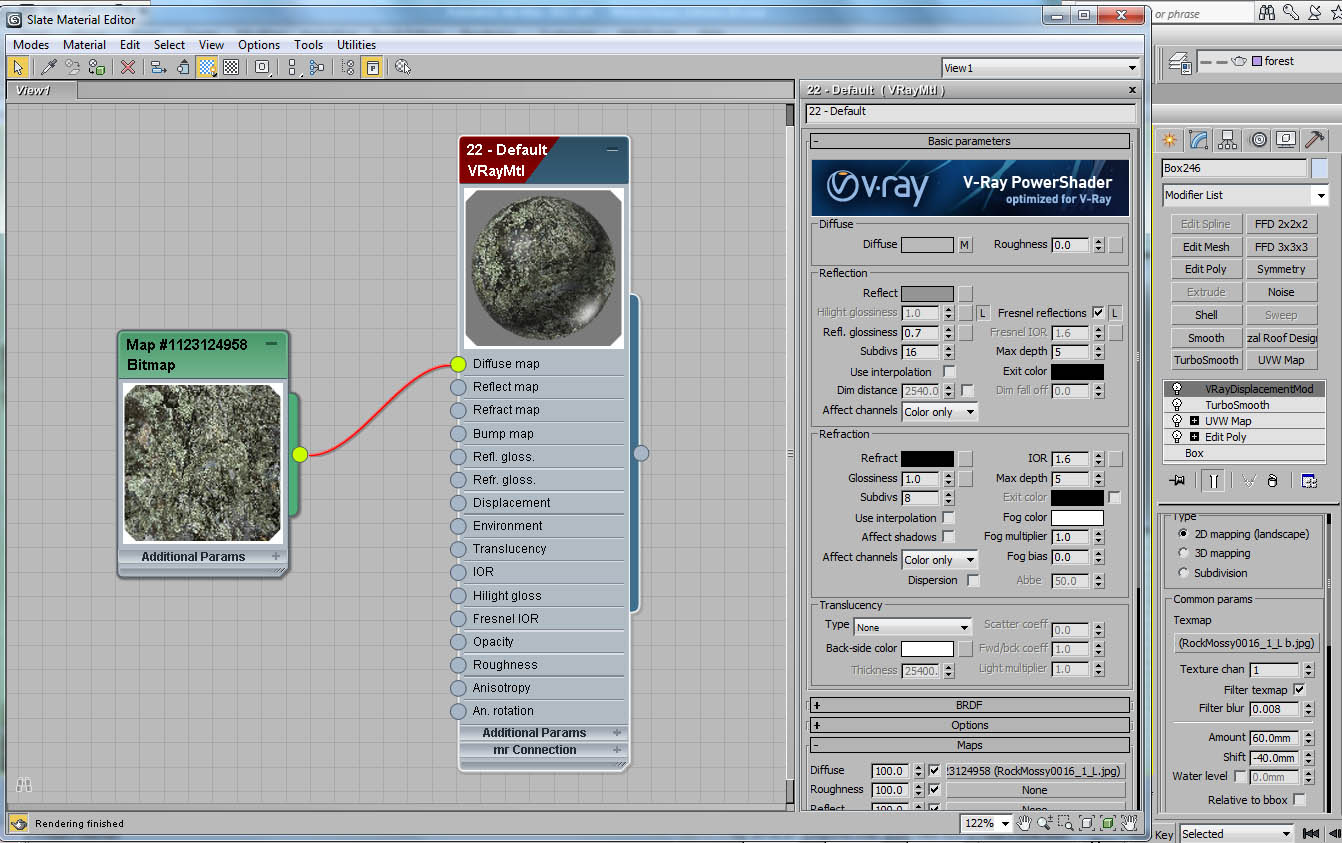Toggle Reflection Use interpolation checkbox
The height and width of the screenshot is (843, 1342).
point(949,372)
